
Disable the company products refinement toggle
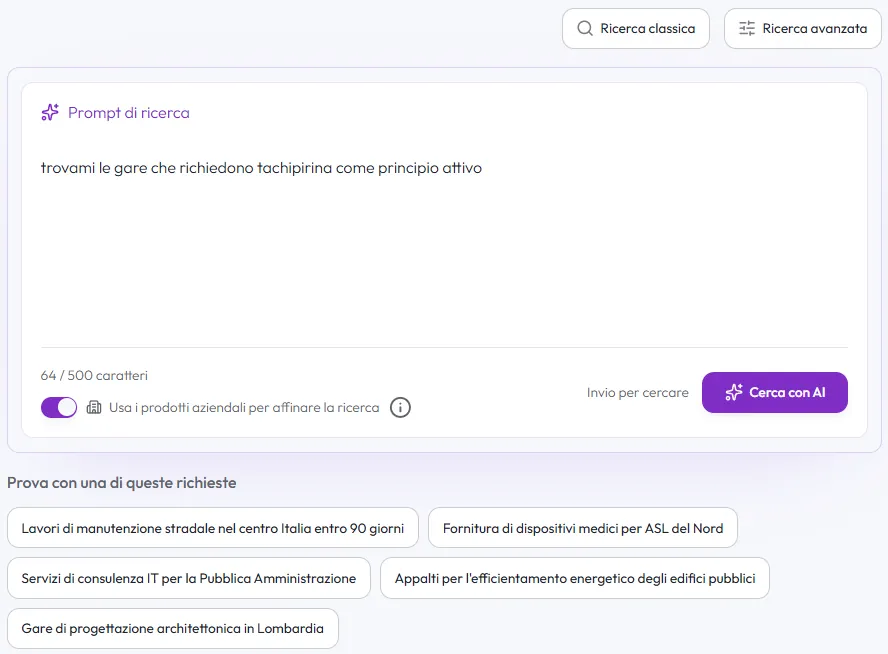click(59, 407)
